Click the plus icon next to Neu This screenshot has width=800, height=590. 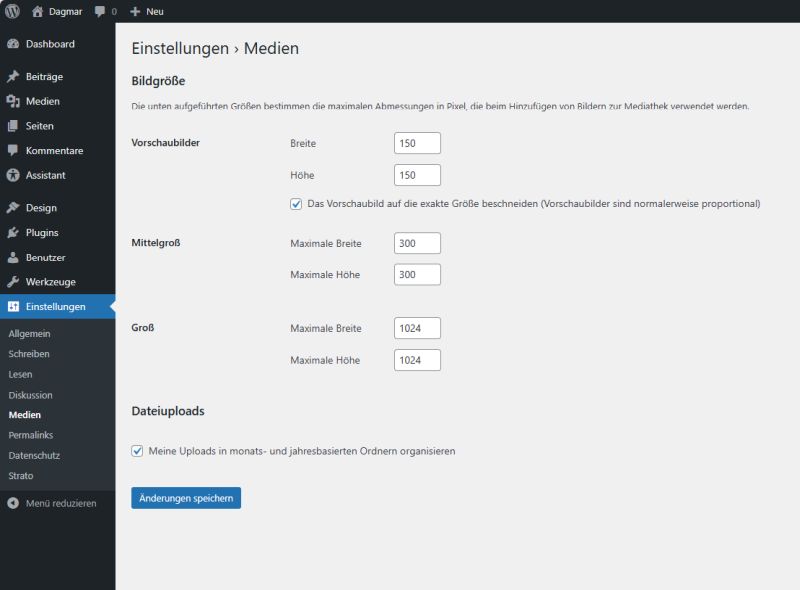click(135, 11)
